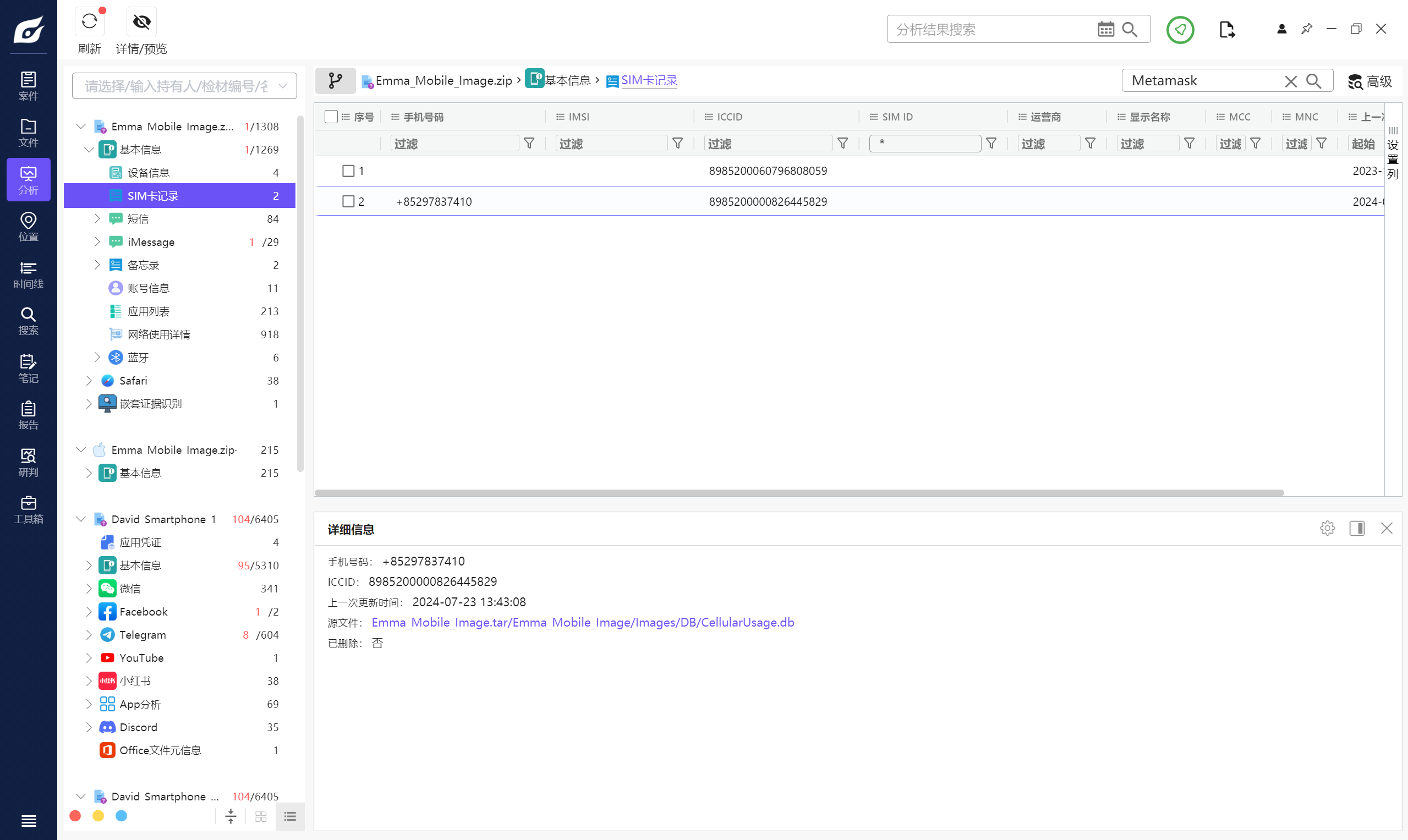Click the green shield status icon
The width and height of the screenshot is (1408, 840).
coord(1180,30)
